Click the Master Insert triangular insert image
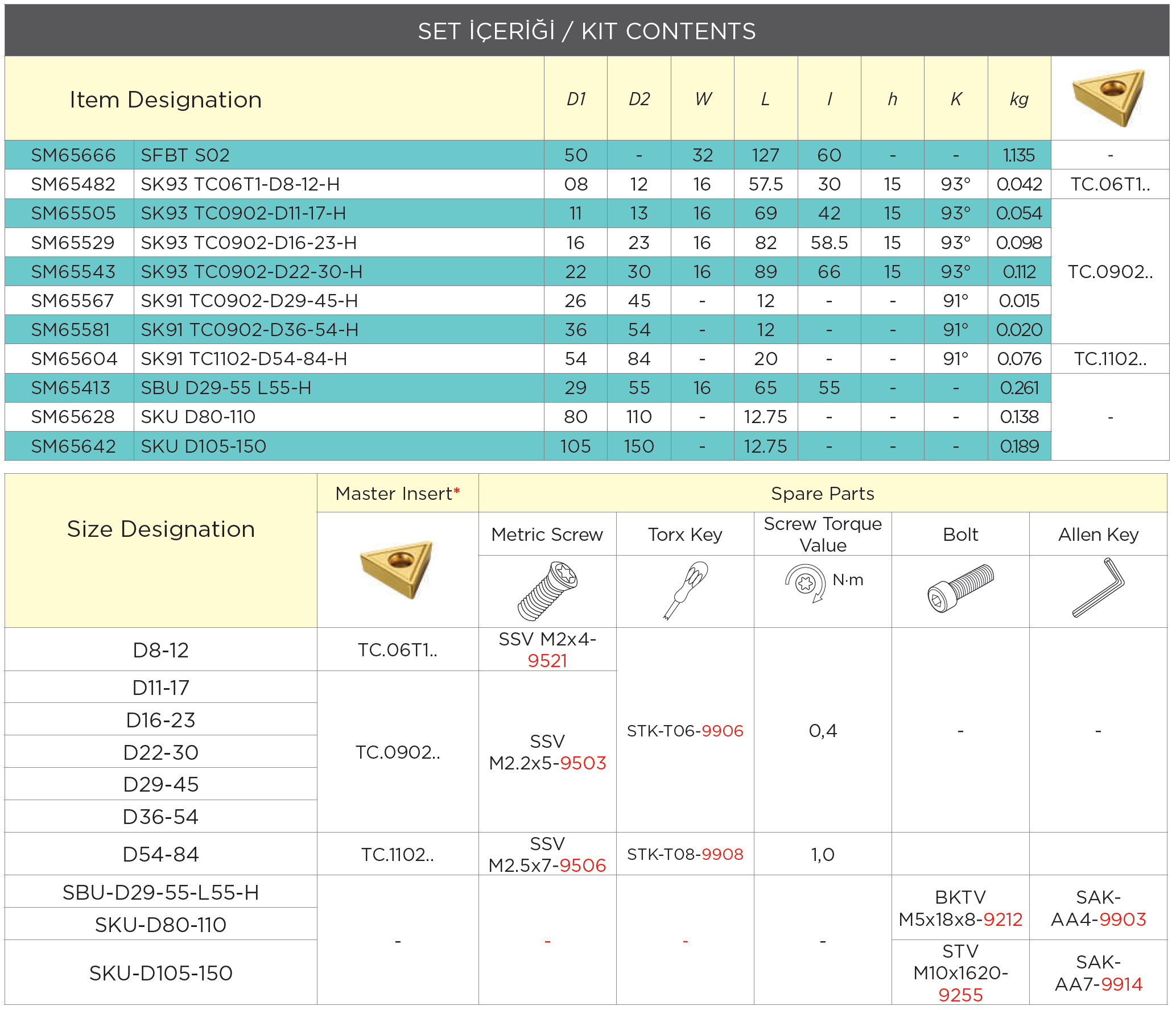Screen dimensions: 1176x1010 pyautogui.click(x=397, y=569)
